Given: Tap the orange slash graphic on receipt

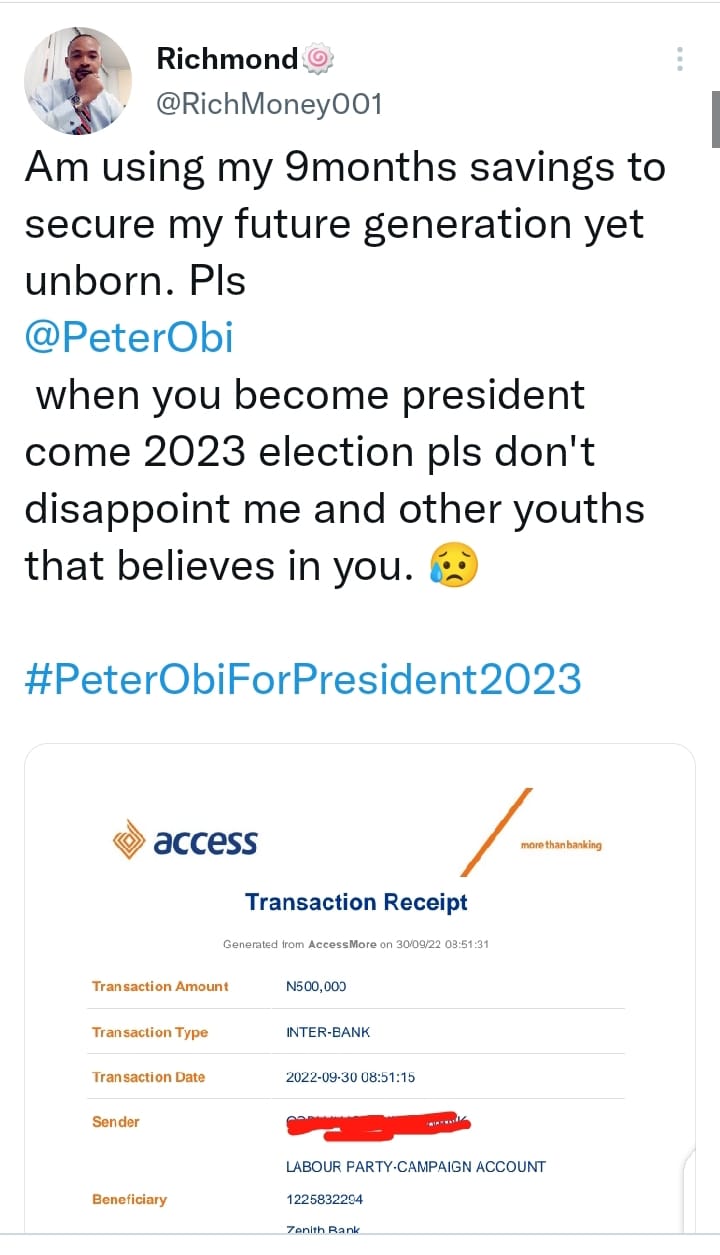Looking at the screenshot, I should tap(495, 832).
